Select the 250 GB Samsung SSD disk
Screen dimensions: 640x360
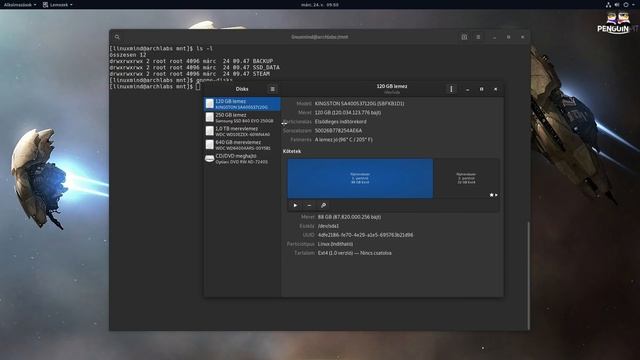242,118
